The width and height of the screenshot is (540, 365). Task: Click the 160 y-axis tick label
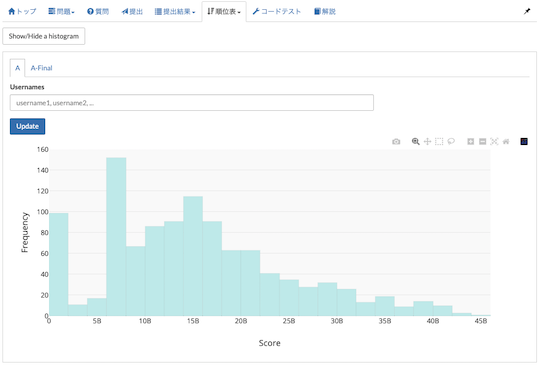pos(43,149)
